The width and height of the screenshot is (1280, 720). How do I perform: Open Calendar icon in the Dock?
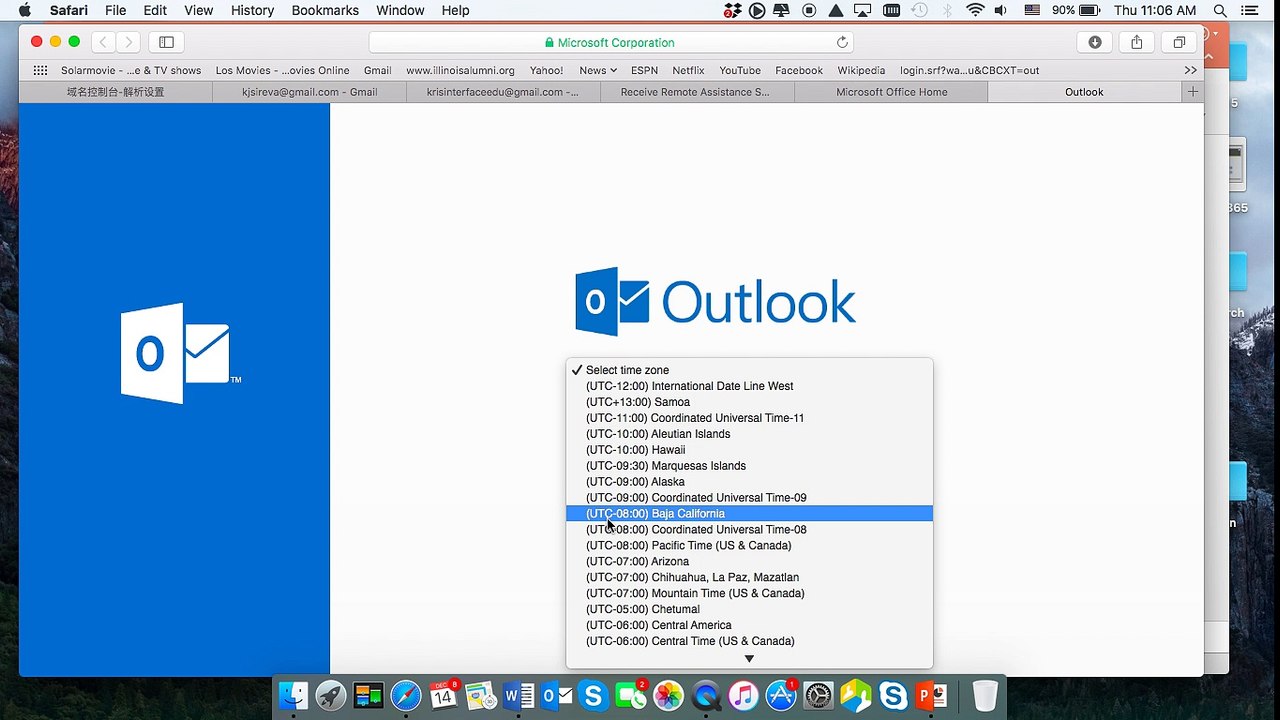pos(443,695)
